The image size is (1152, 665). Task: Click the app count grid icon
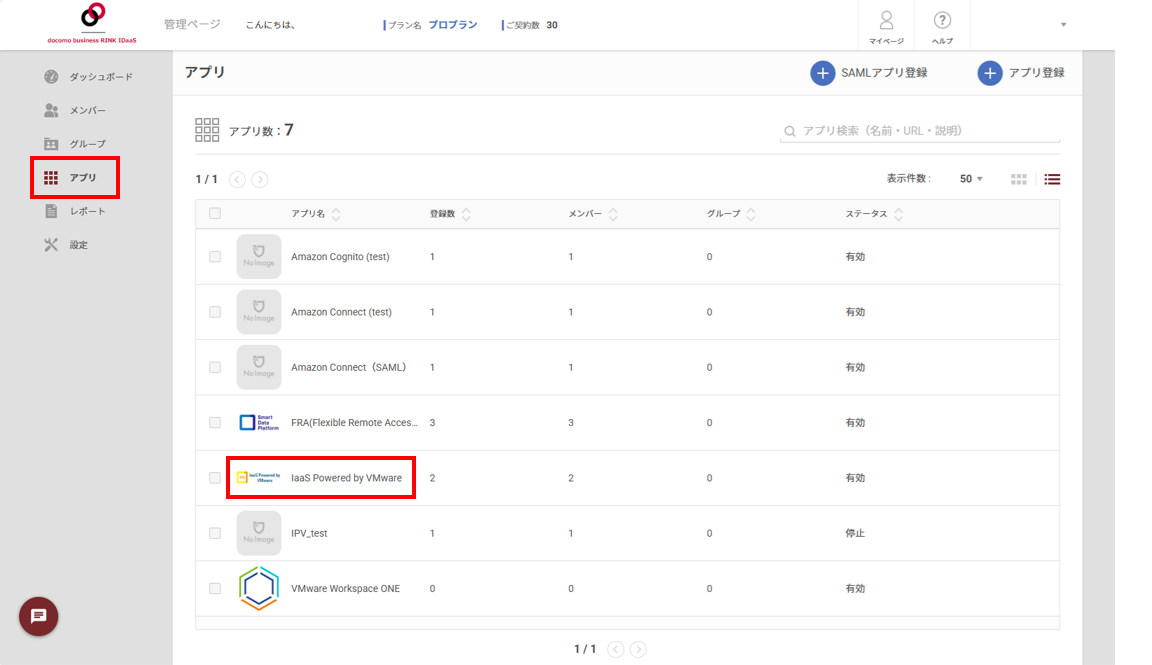click(x=207, y=130)
